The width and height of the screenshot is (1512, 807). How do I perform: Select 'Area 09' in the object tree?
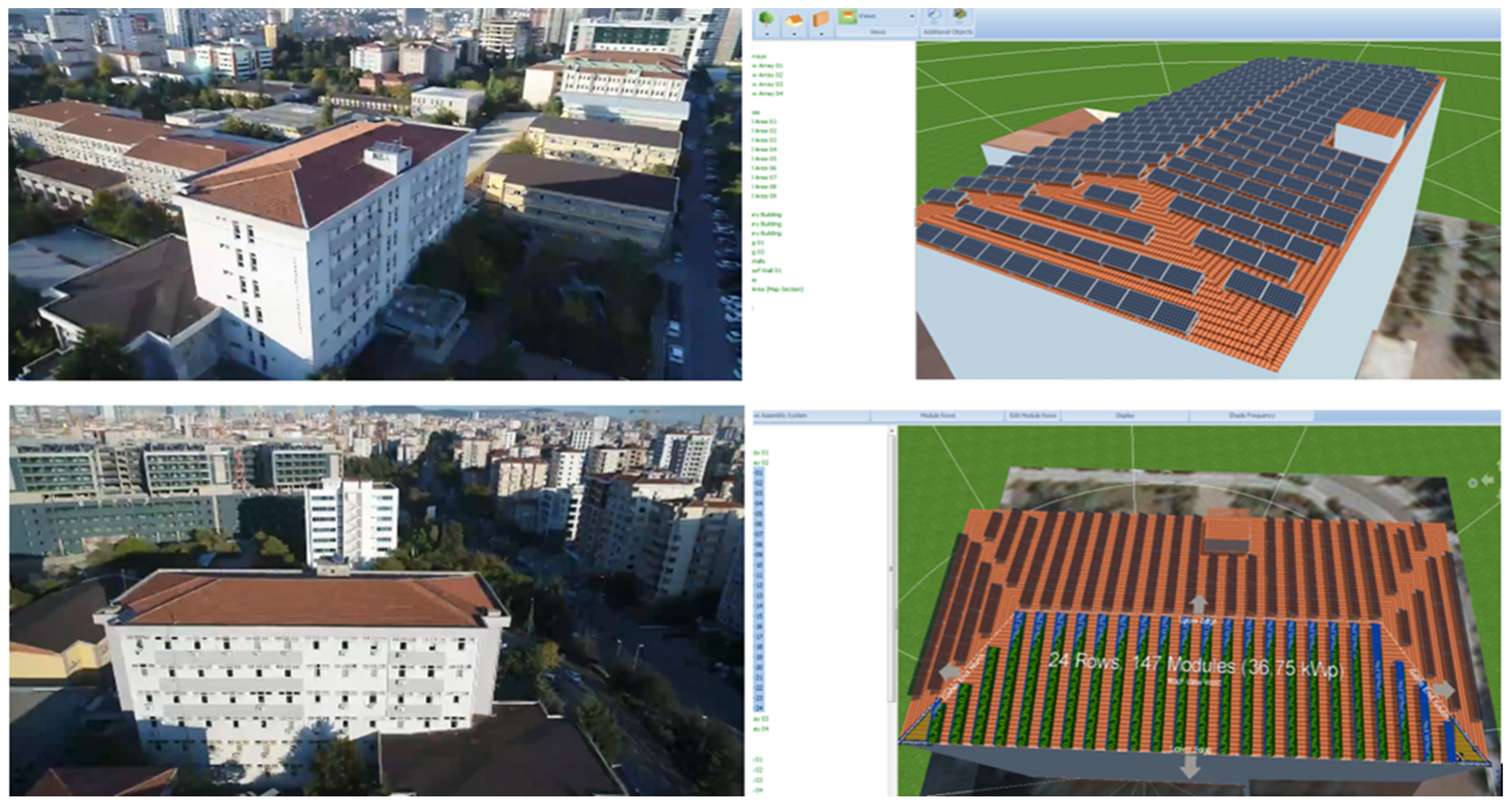pos(764,196)
